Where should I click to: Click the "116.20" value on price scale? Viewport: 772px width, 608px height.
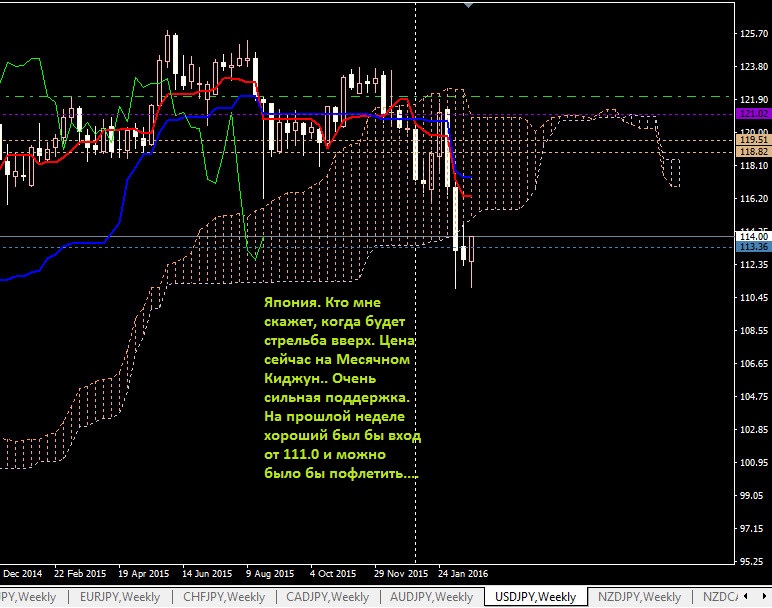(754, 198)
